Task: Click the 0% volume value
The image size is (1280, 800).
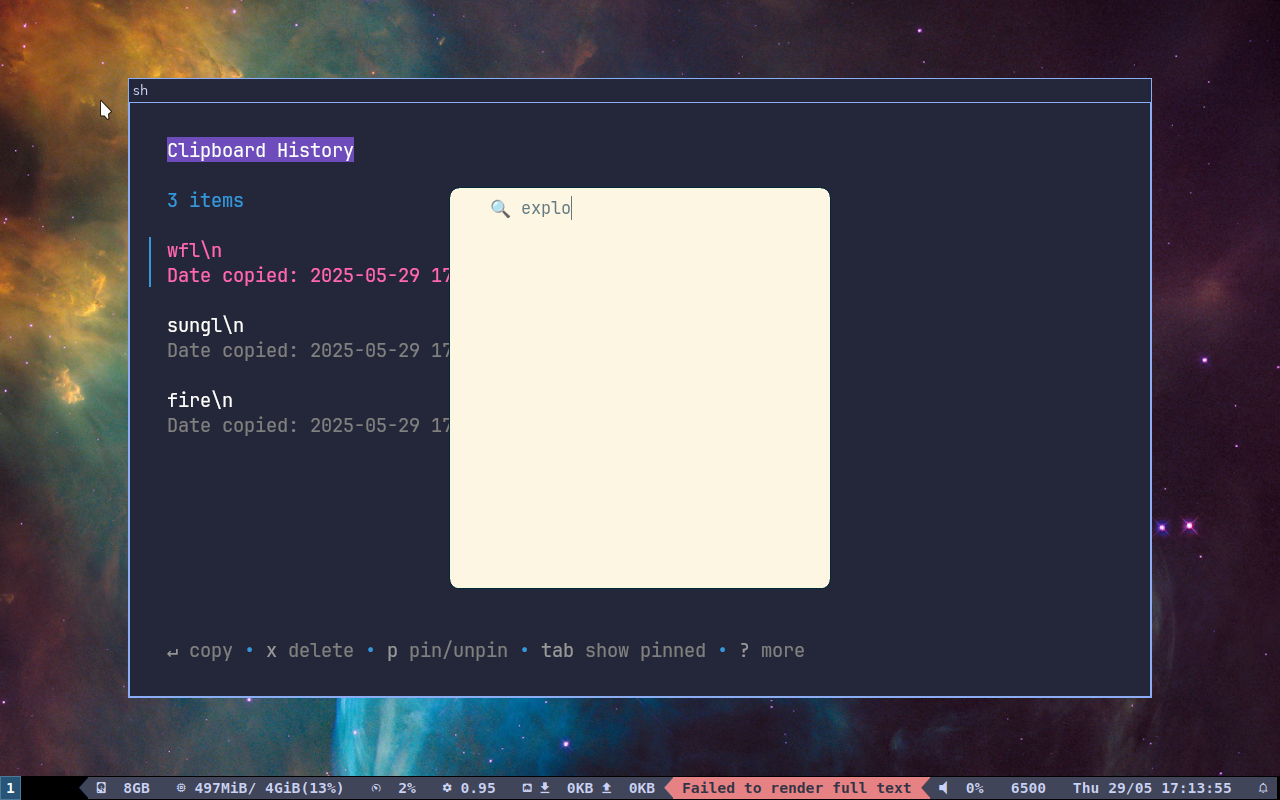Action: click(x=974, y=788)
